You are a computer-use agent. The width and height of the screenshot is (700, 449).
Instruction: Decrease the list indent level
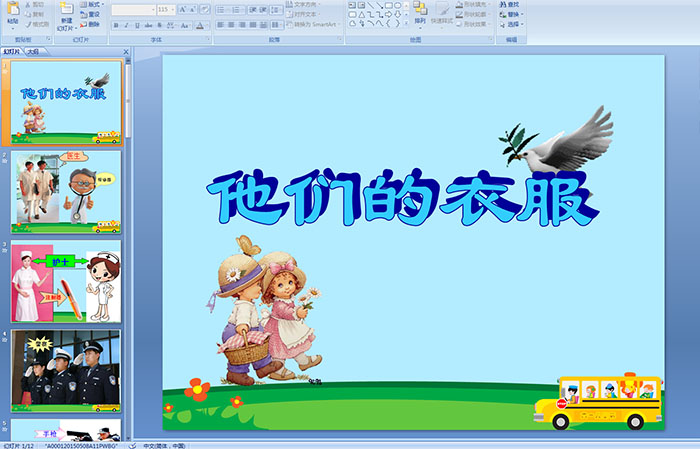[x=253, y=9]
